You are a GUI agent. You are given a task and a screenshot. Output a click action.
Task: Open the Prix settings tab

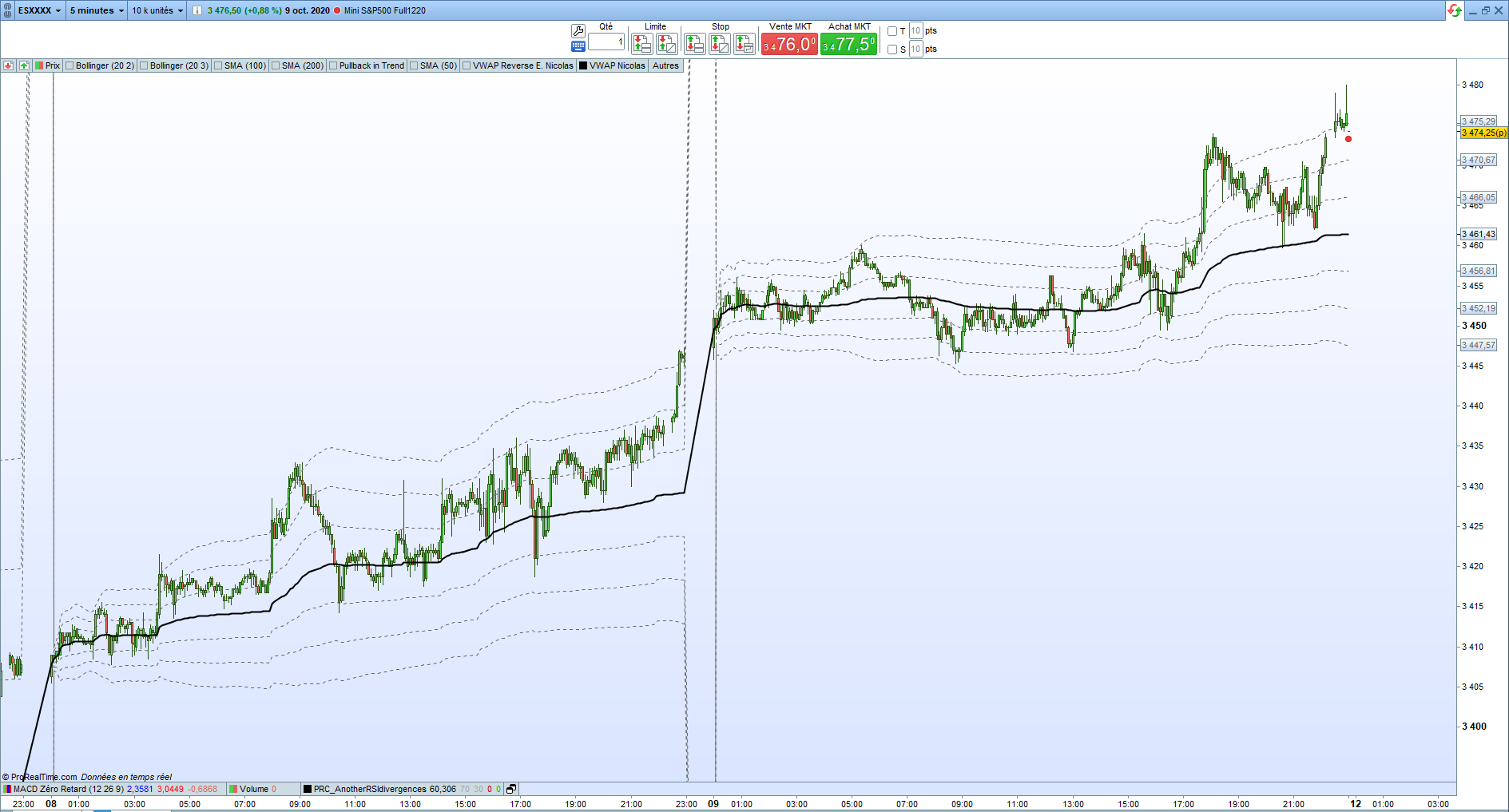click(x=53, y=65)
